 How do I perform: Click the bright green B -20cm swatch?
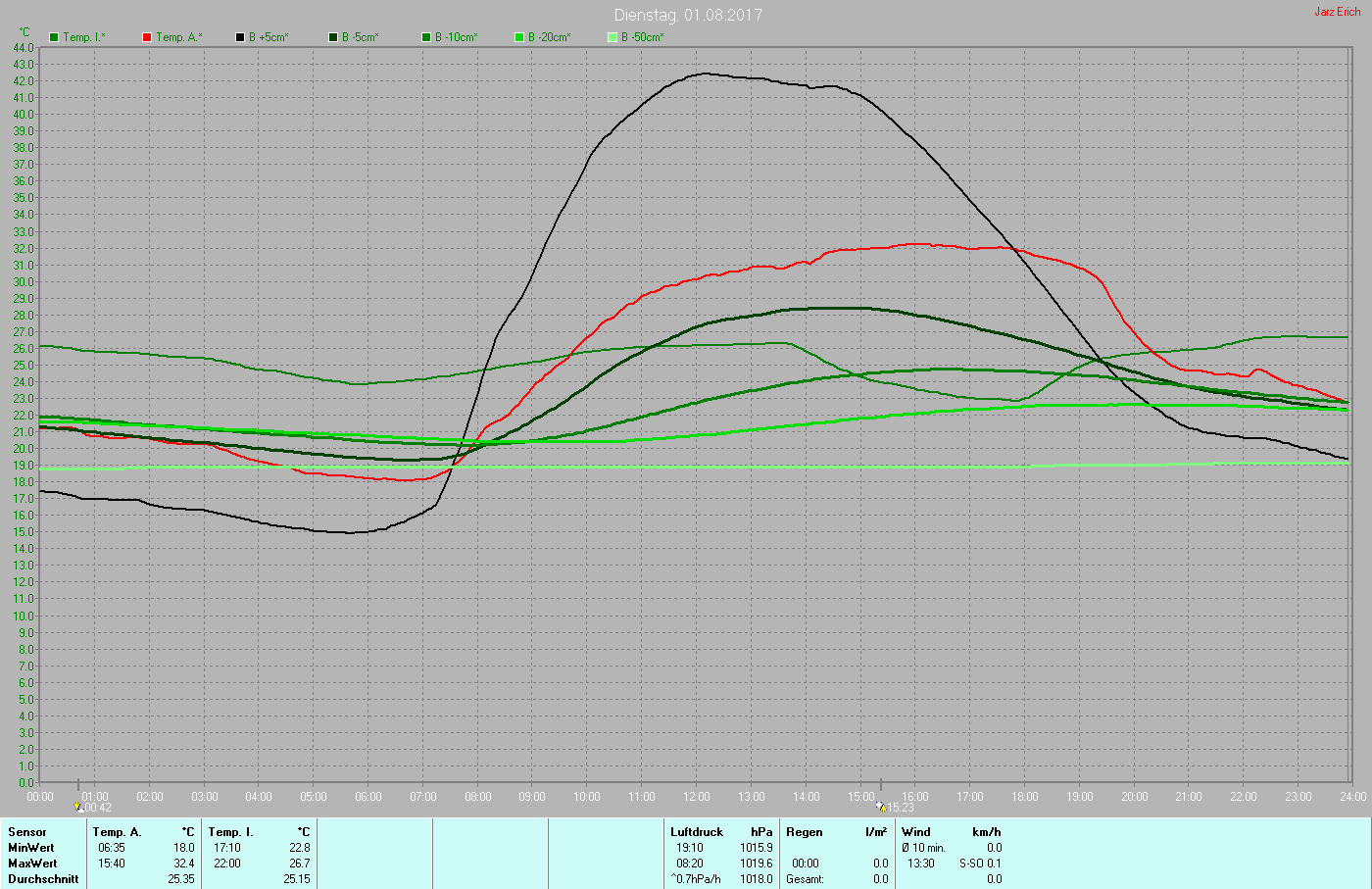click(519, 37)
